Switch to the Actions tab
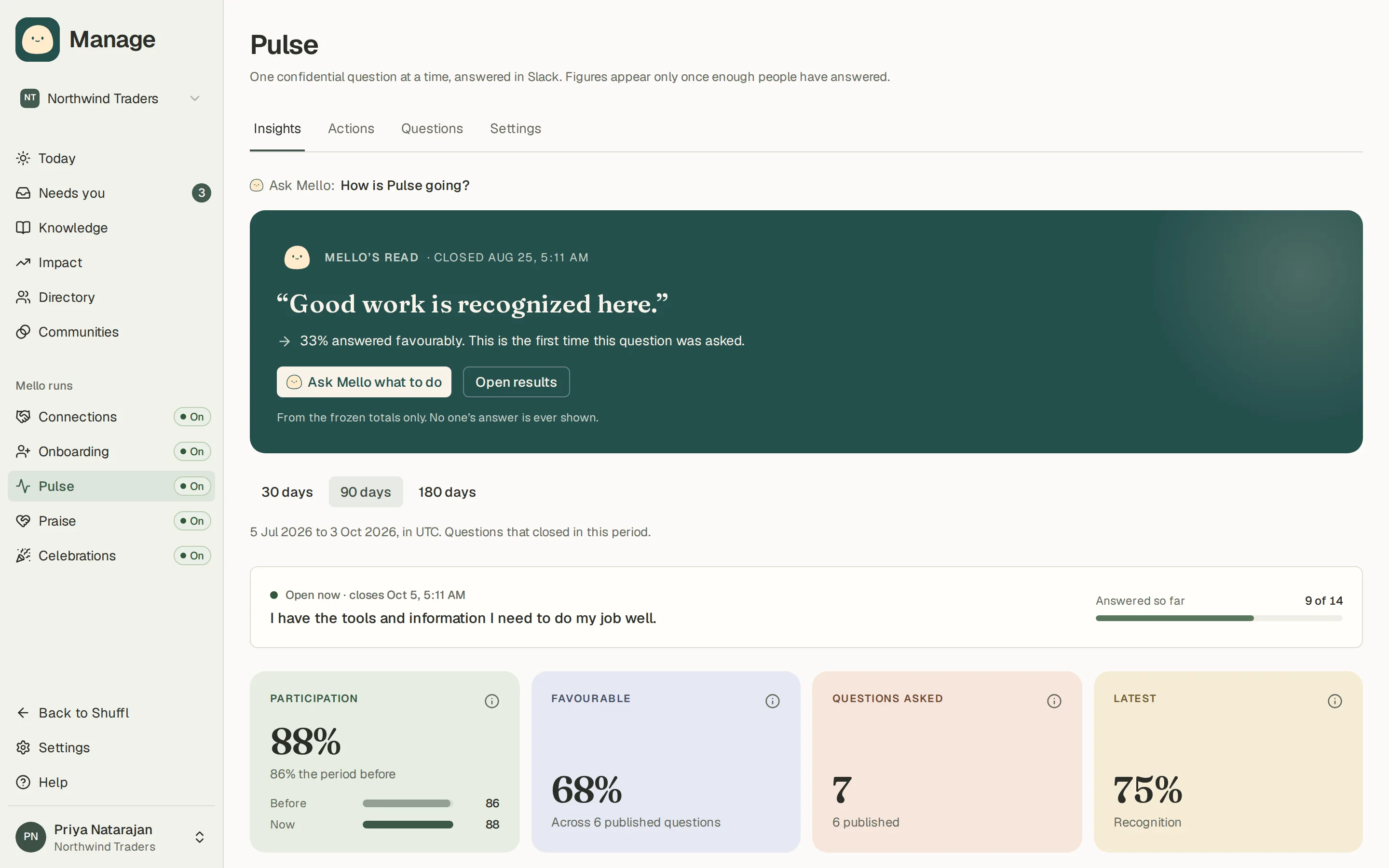Screen dimensions: 1389x868 351,129
